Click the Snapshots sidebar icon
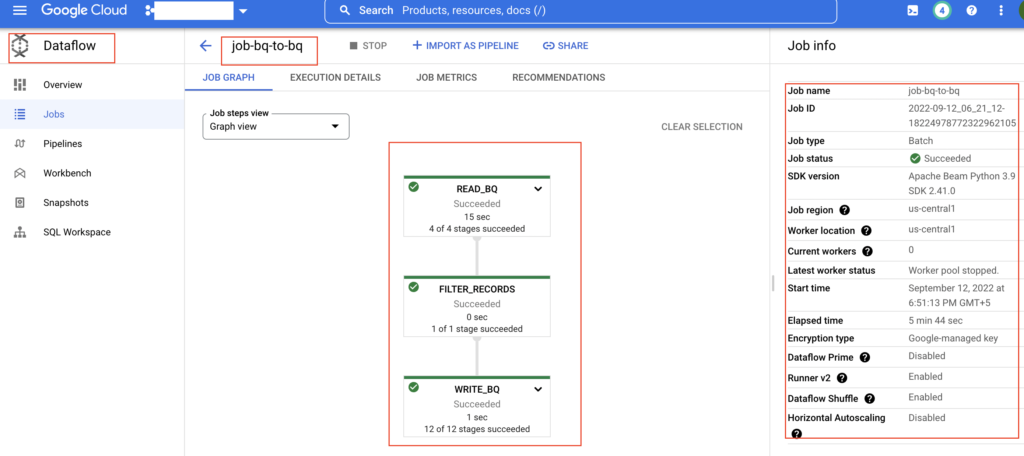 point(20,203)
